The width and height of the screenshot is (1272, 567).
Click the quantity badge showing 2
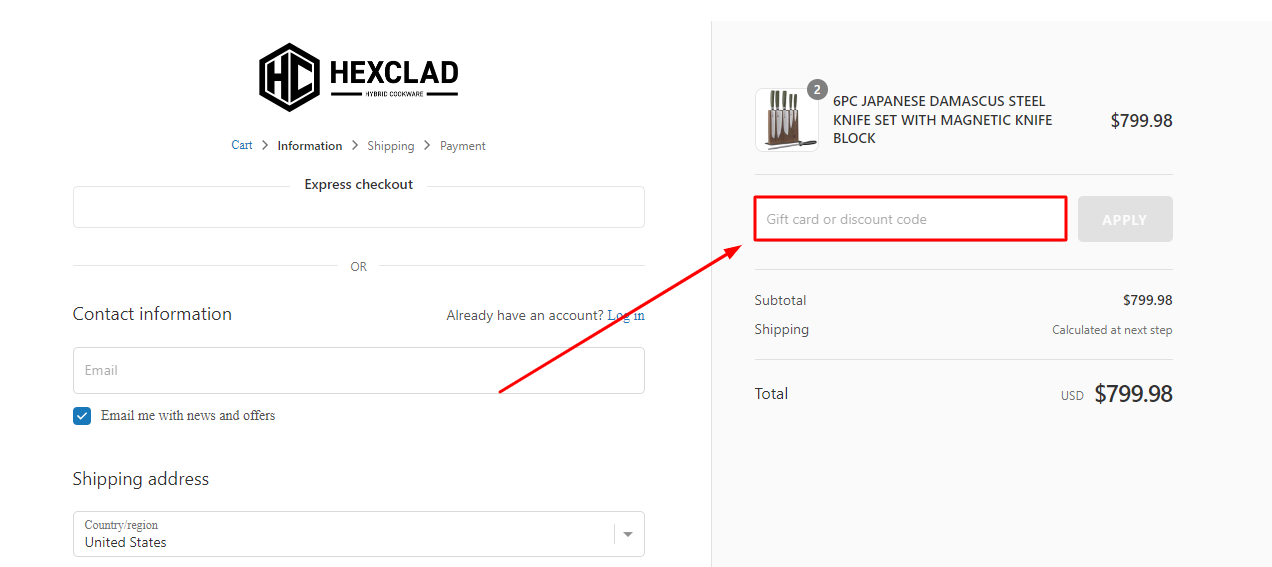click(x=817, y=90)
